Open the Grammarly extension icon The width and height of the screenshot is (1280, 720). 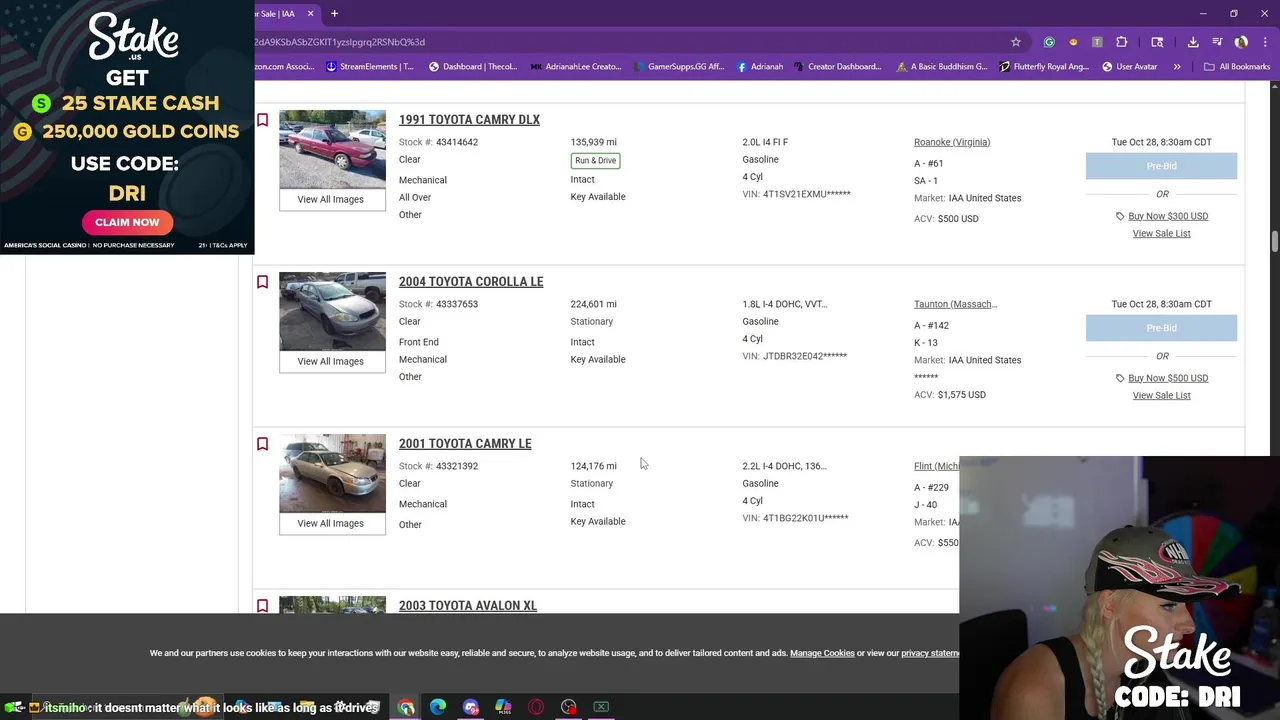pos(1049,42)
